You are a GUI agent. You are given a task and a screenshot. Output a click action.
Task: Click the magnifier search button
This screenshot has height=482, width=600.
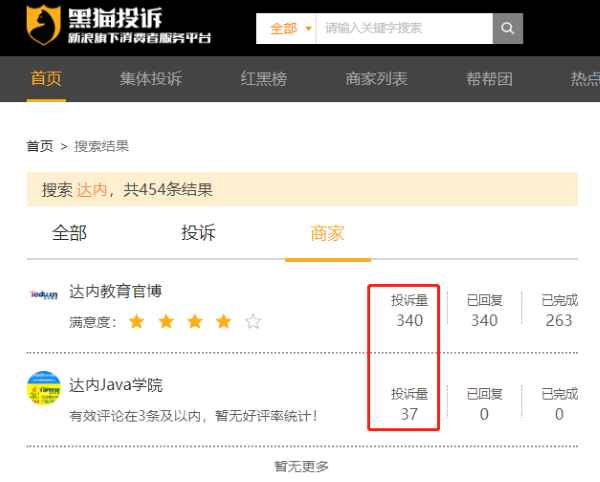[507, 28]
